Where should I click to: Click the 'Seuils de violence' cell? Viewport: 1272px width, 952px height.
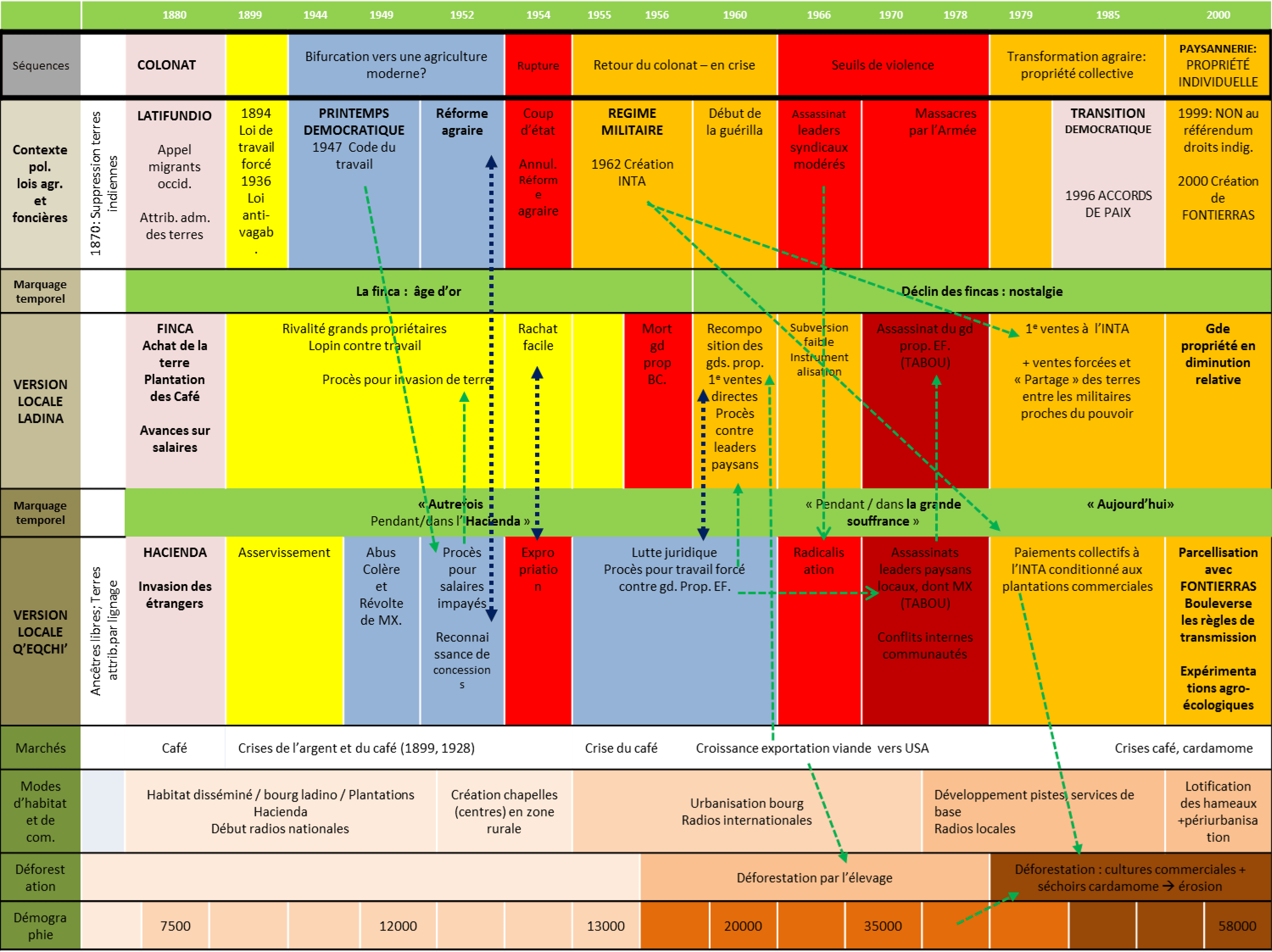click(x=883, y=65)
